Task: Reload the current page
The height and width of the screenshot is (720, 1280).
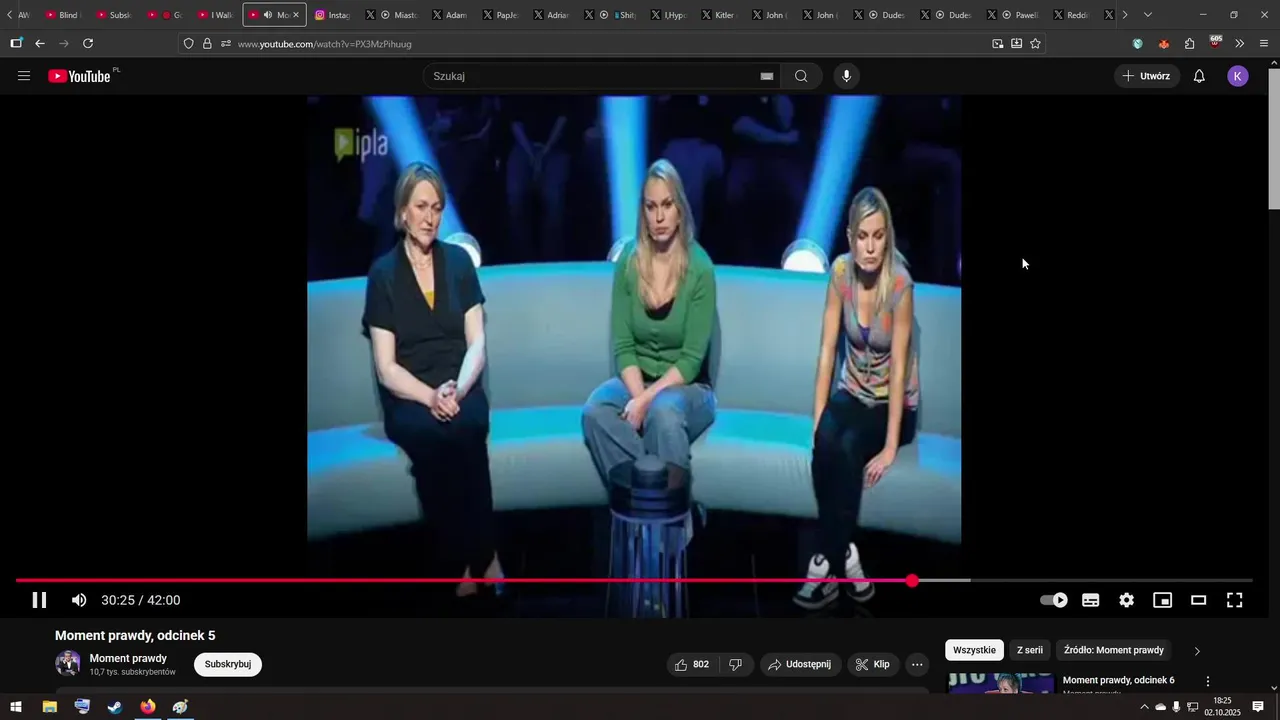Action: pos(88,43)
